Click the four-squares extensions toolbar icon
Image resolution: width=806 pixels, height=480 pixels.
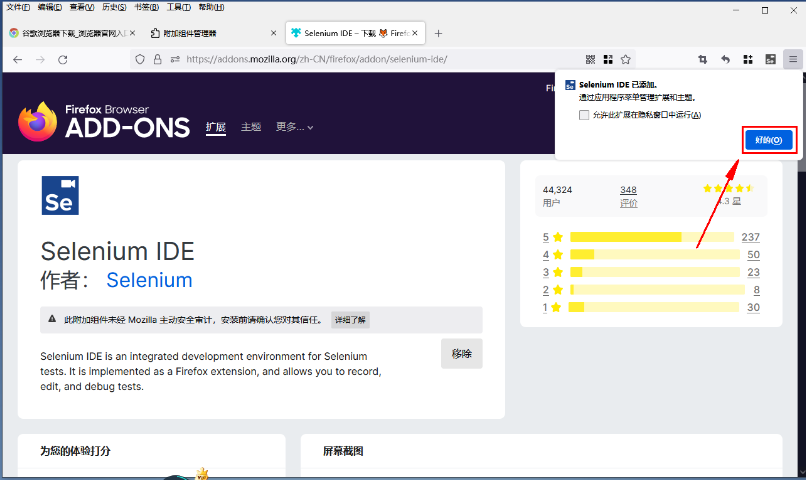coord(748,60)
